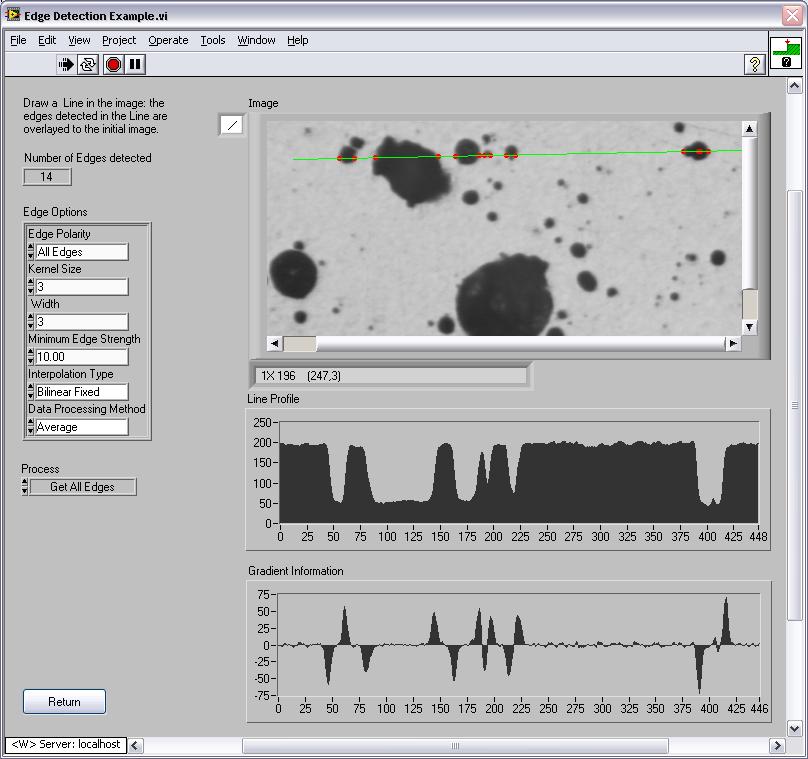Click the image horizontal scrollbar thumb
This screenshot has height=759, width=808.
click(300, 343)
